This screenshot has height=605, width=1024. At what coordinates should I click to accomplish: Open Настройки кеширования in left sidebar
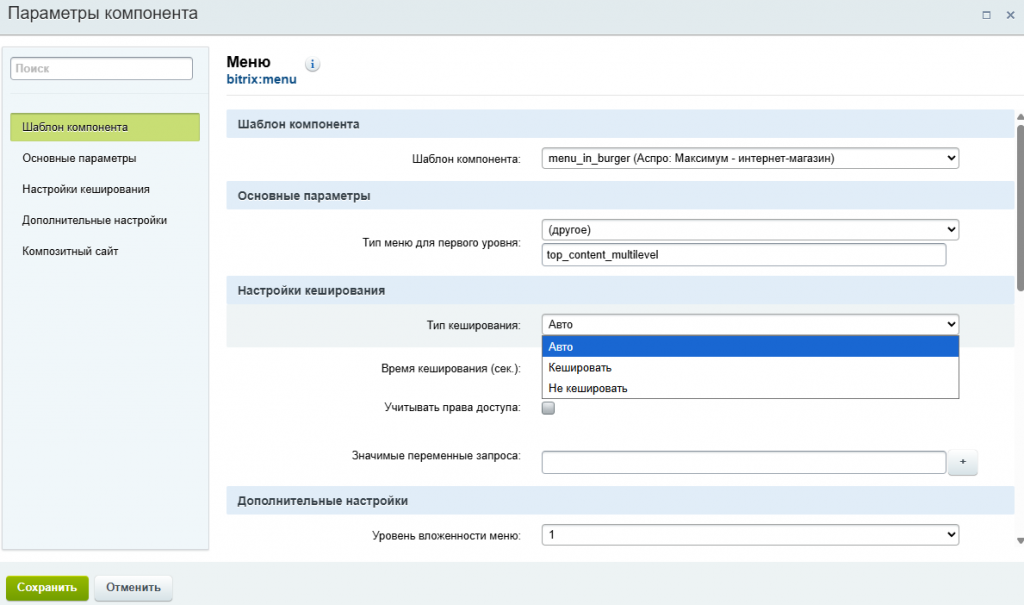pos(86,189)
